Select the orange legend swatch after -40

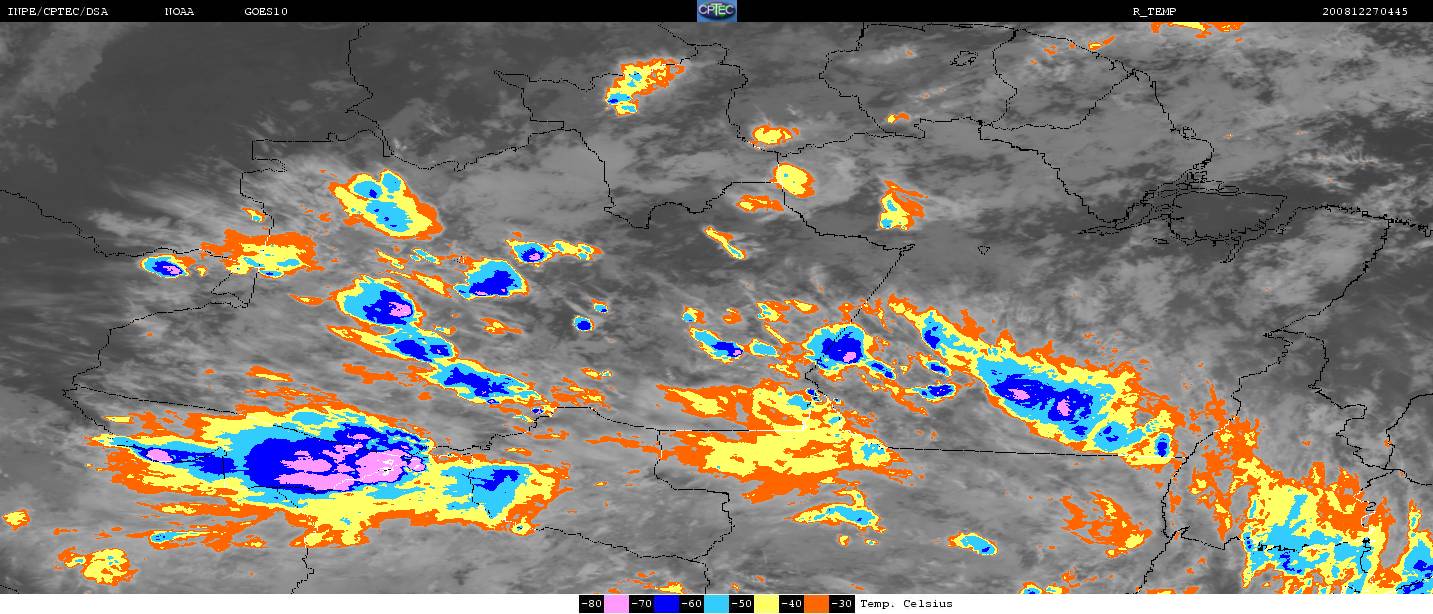pyautogui.click(x=817, y=604)
